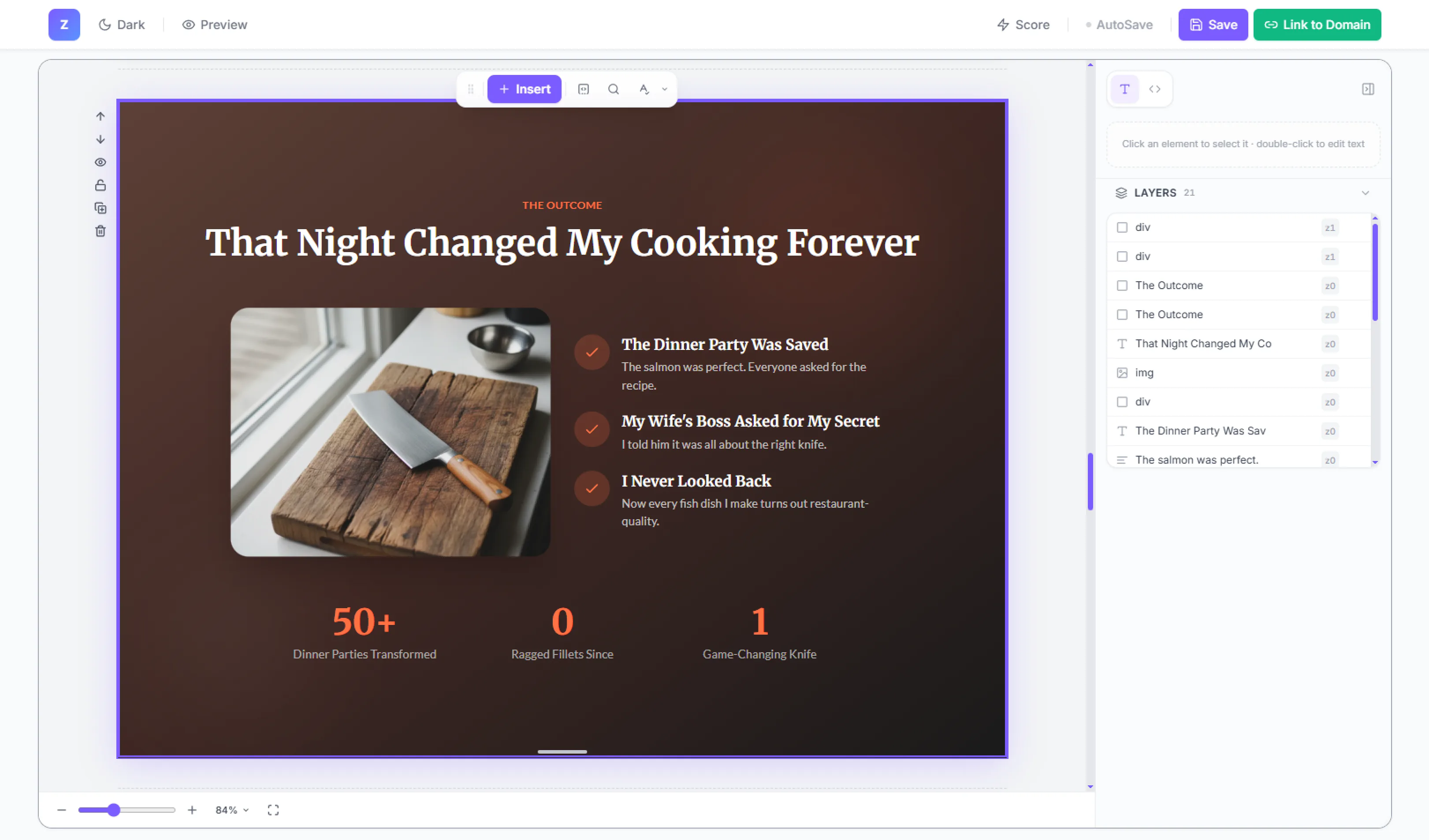Delete the section with trash icon
1429x840 pixels.
[x=100, y=231]
